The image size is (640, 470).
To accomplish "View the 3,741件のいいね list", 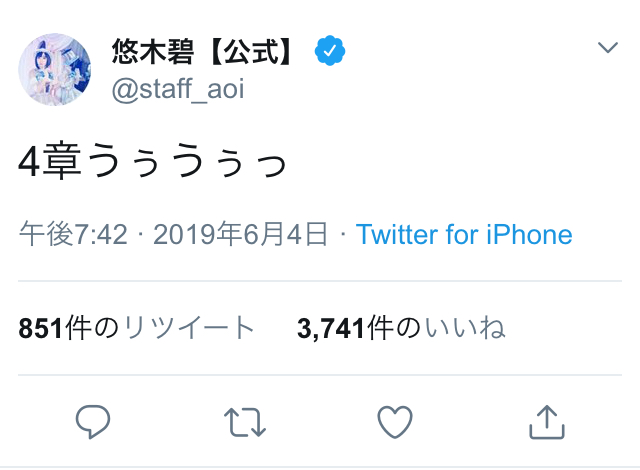I will (x=400, y=327).
